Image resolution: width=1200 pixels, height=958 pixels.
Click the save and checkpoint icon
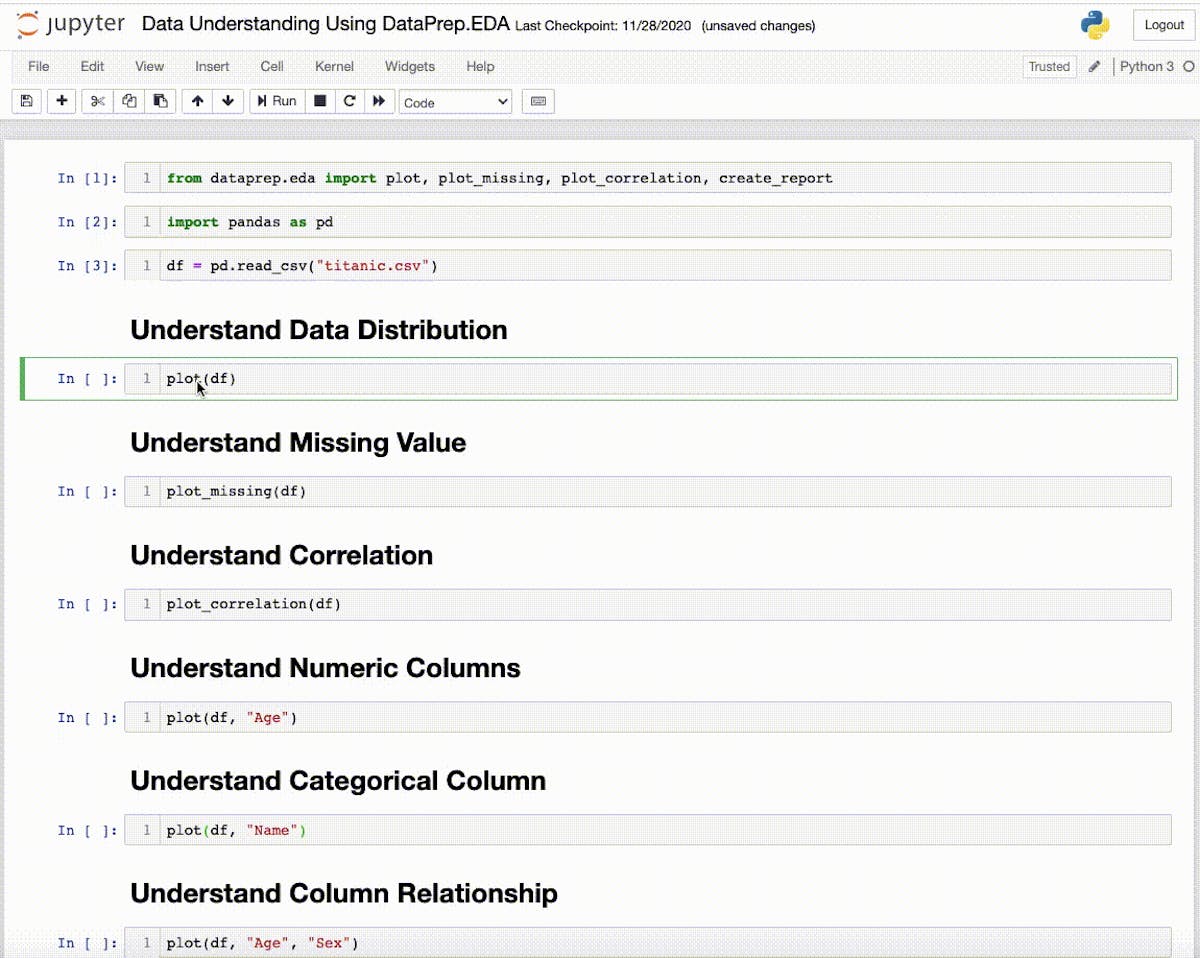26,101
